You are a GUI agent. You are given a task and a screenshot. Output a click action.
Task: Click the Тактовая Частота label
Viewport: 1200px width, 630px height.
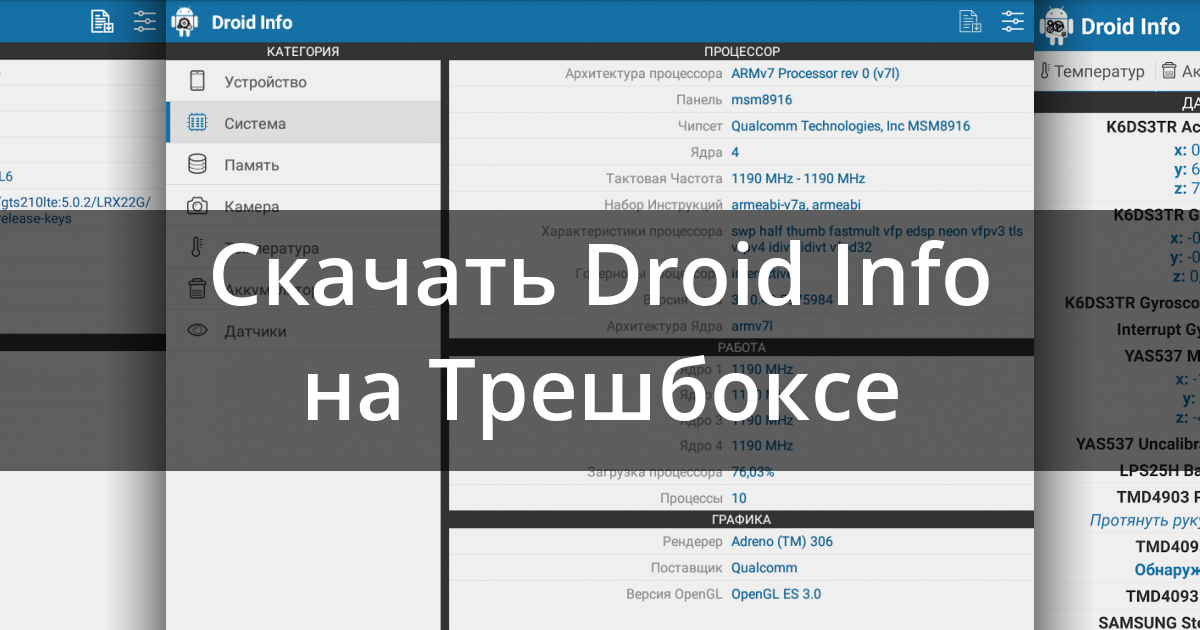pos(664,178)
